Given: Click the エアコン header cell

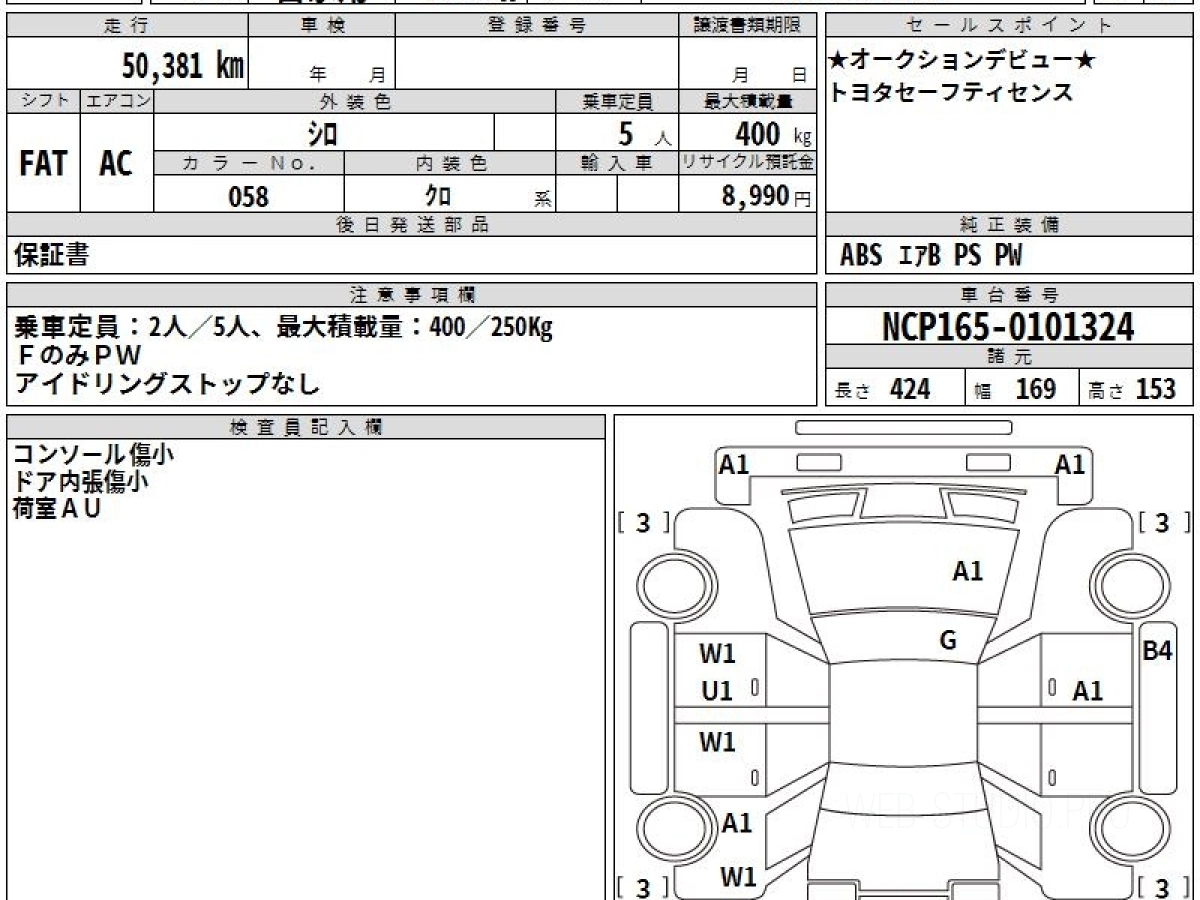Looking at the screenshot, I should point(117,101).
